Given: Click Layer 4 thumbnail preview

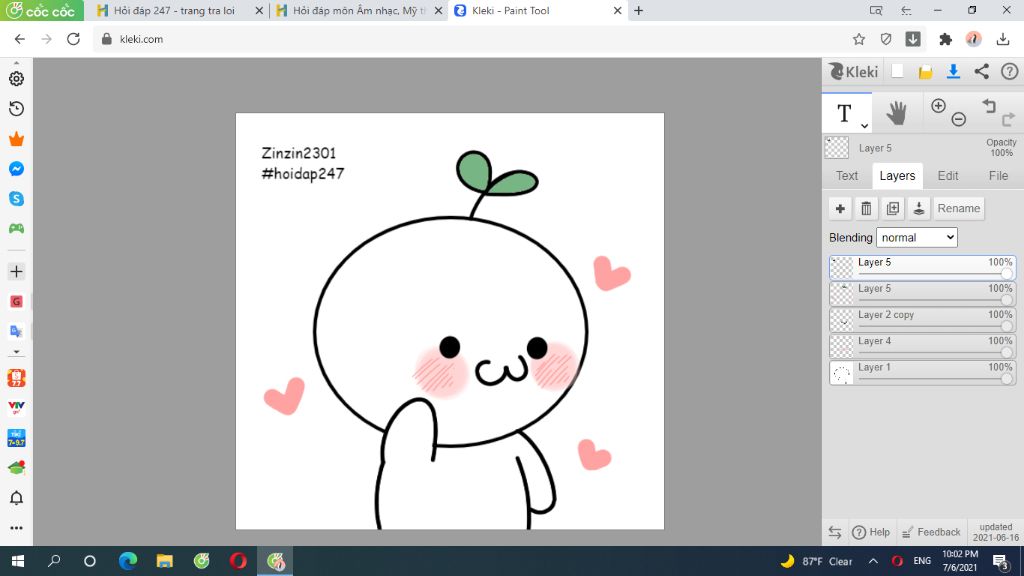Looking at the screenshot, I should point(841,346).
